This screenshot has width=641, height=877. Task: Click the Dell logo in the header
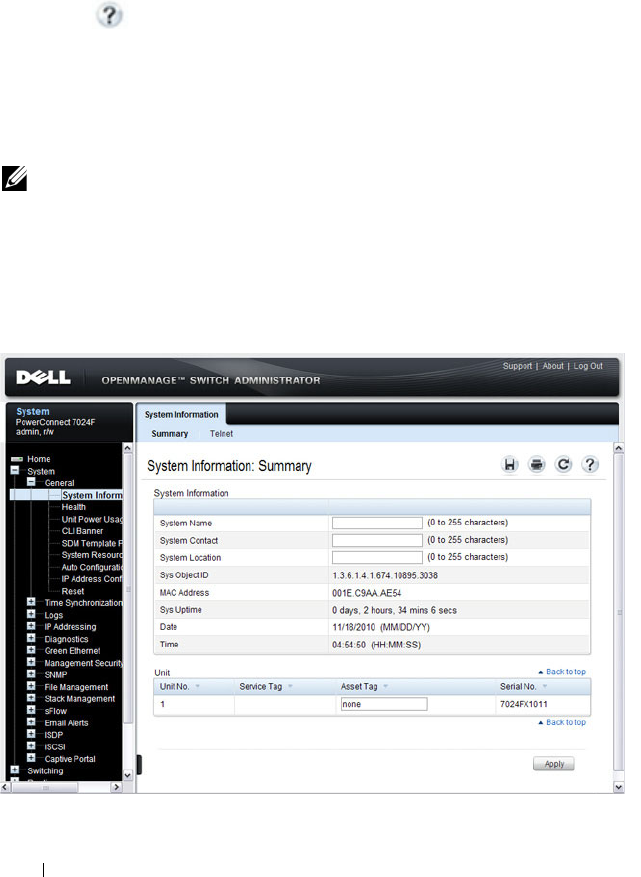(x=44, y=378)
